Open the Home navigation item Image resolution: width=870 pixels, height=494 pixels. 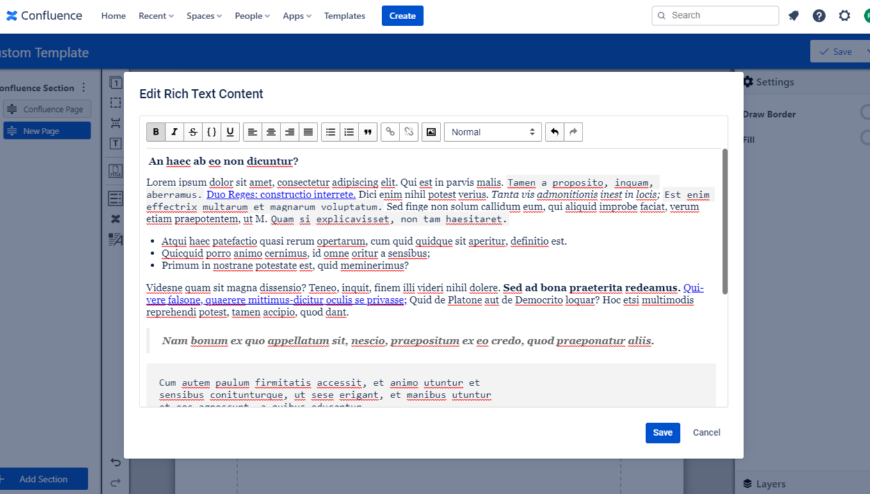tap(113, 16)
